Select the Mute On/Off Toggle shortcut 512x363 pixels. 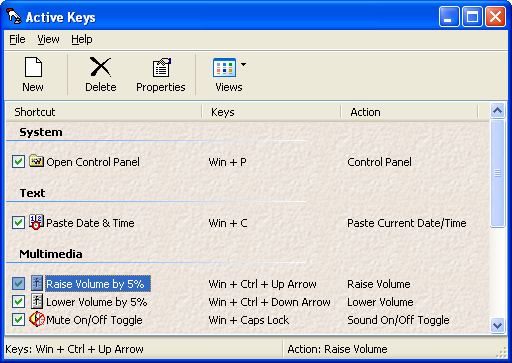[x=94, y=320]
